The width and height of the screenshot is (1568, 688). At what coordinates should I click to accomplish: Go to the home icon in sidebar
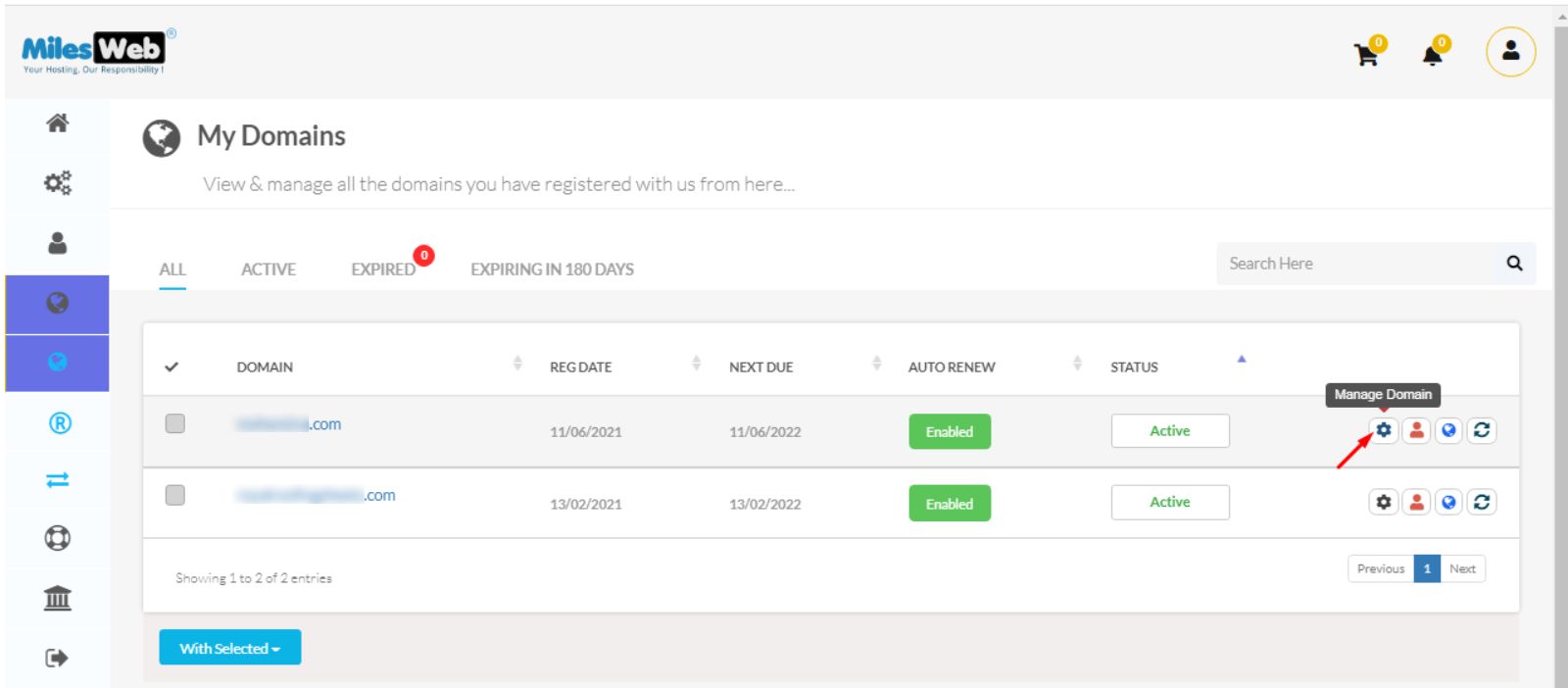point(58,123)
